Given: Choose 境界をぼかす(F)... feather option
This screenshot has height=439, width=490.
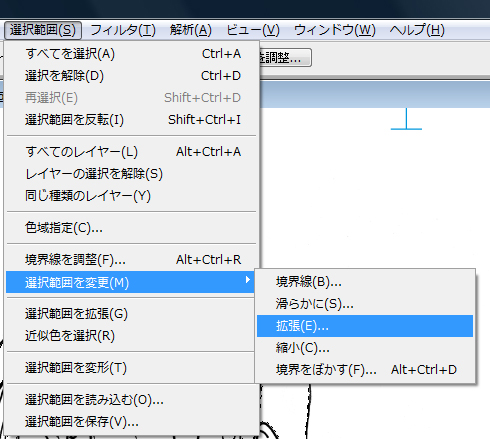Looking at the screenshot, I should [x=365, y=370].
